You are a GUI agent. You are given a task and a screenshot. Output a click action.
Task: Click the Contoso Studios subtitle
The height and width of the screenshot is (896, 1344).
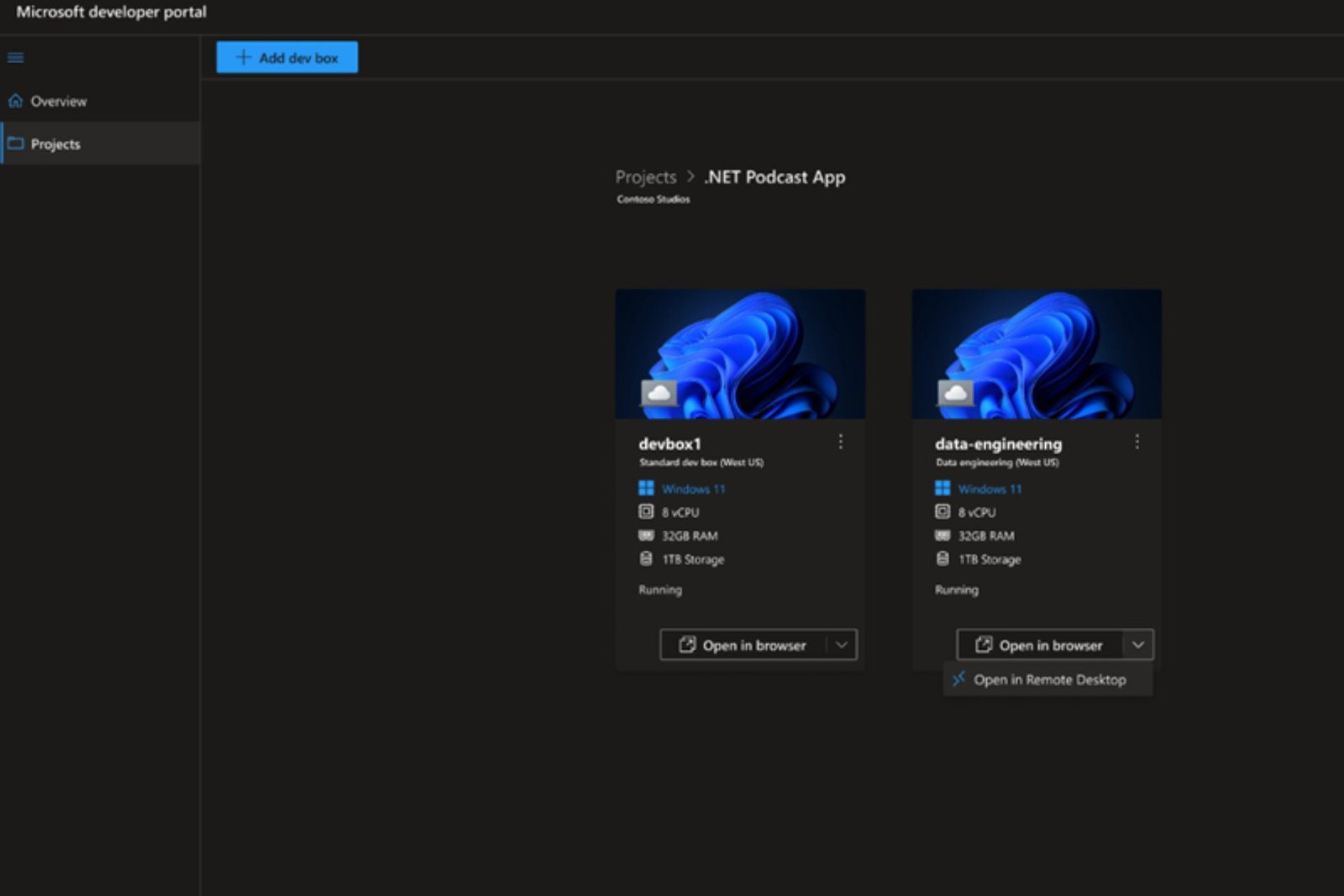tap(654, 199)
